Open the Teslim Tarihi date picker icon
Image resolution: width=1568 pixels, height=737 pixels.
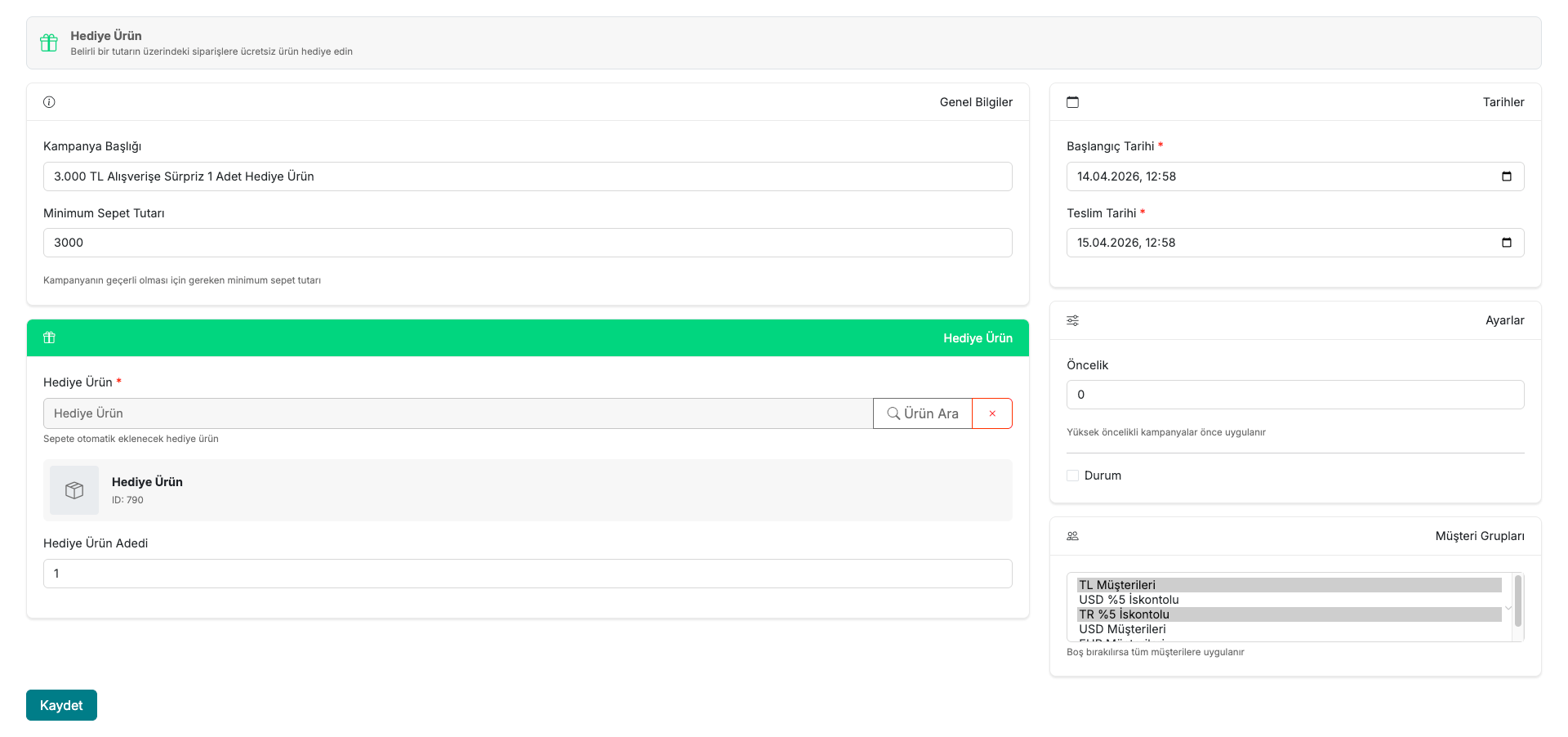(1506, 243)
